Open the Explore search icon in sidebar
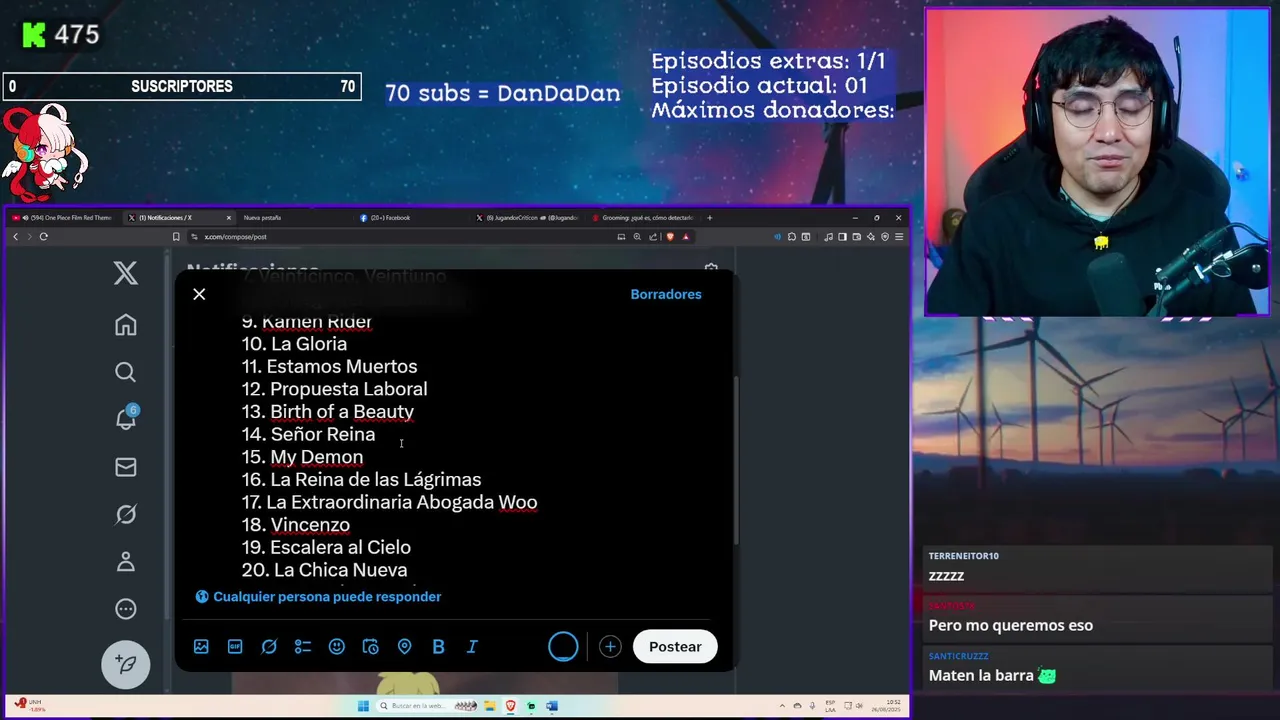The image size is (1280, 720). (x=125, y=372)
